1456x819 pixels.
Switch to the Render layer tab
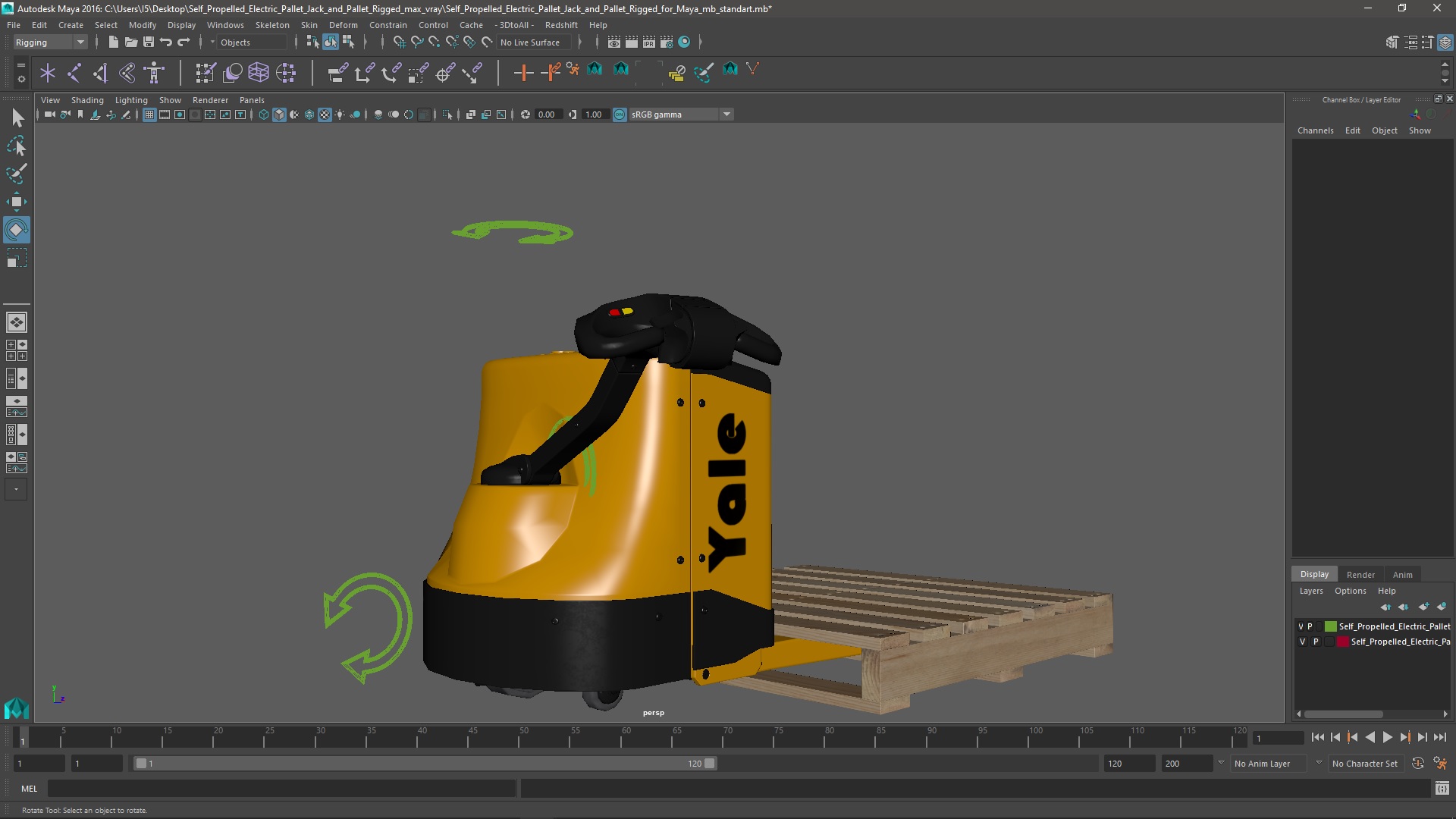click(1360, 575)
